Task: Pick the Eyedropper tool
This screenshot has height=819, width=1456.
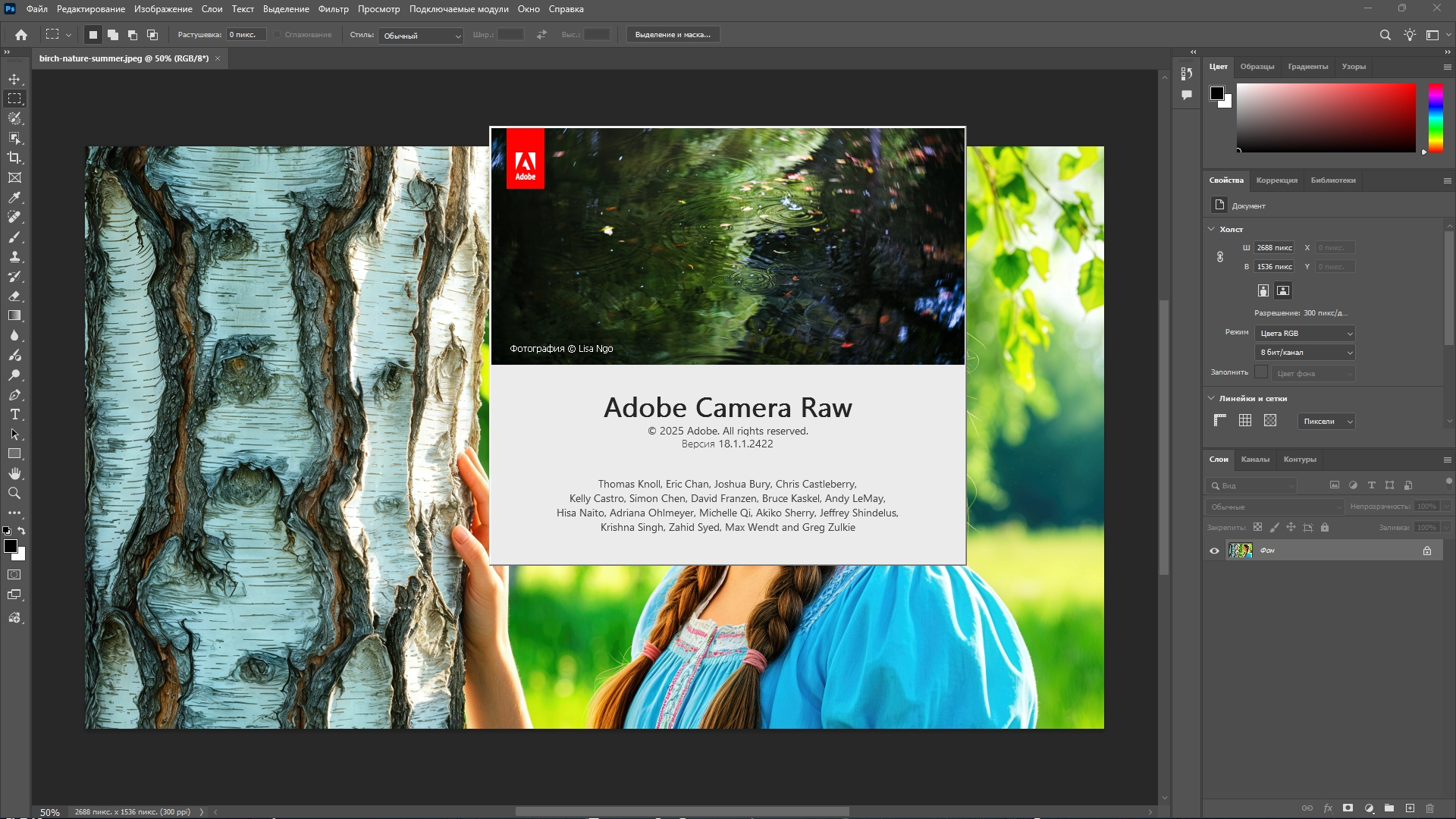Action: pyautogui.click(x=14, y=197)
